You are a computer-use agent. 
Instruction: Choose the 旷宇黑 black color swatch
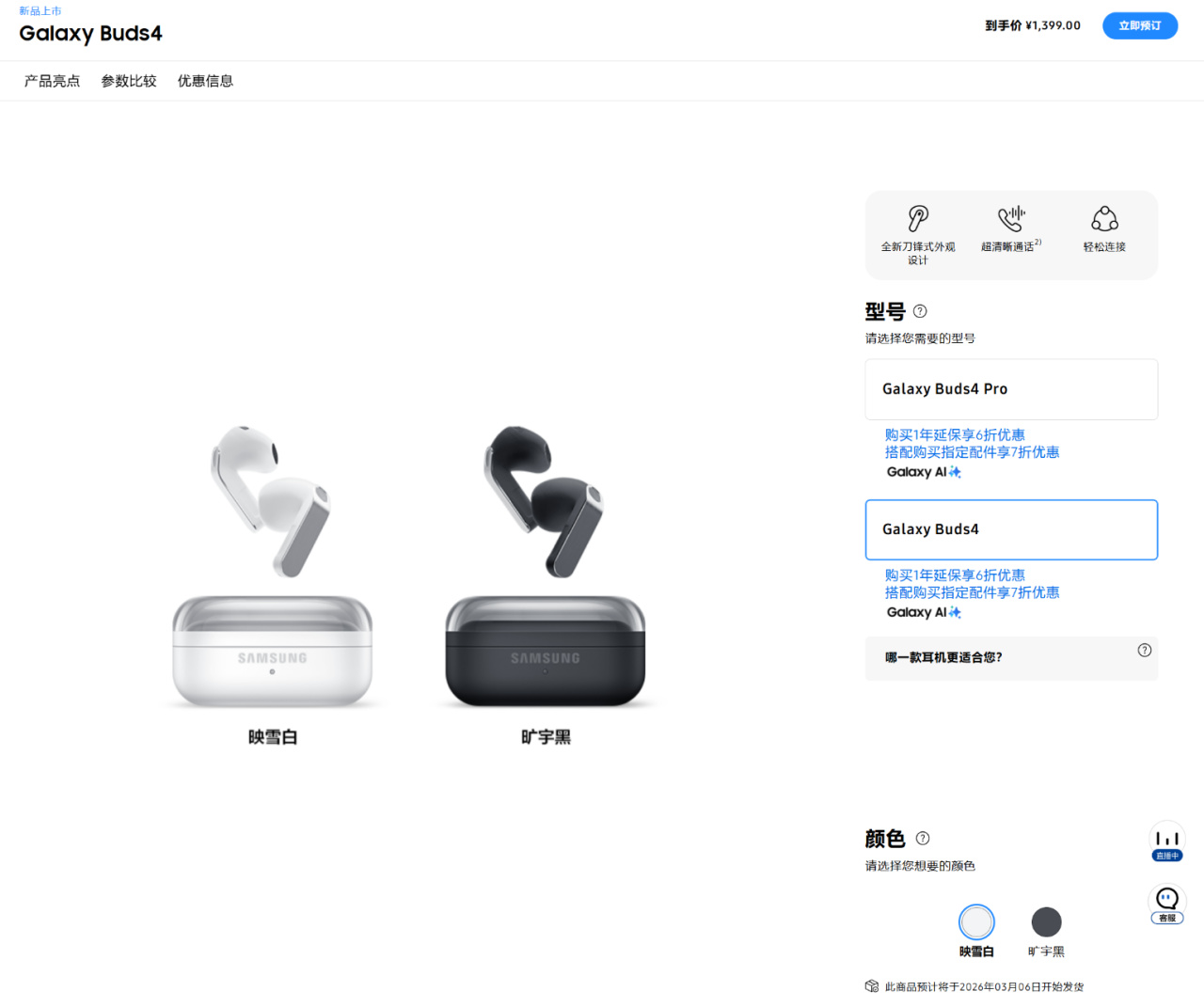point(1046,921)
